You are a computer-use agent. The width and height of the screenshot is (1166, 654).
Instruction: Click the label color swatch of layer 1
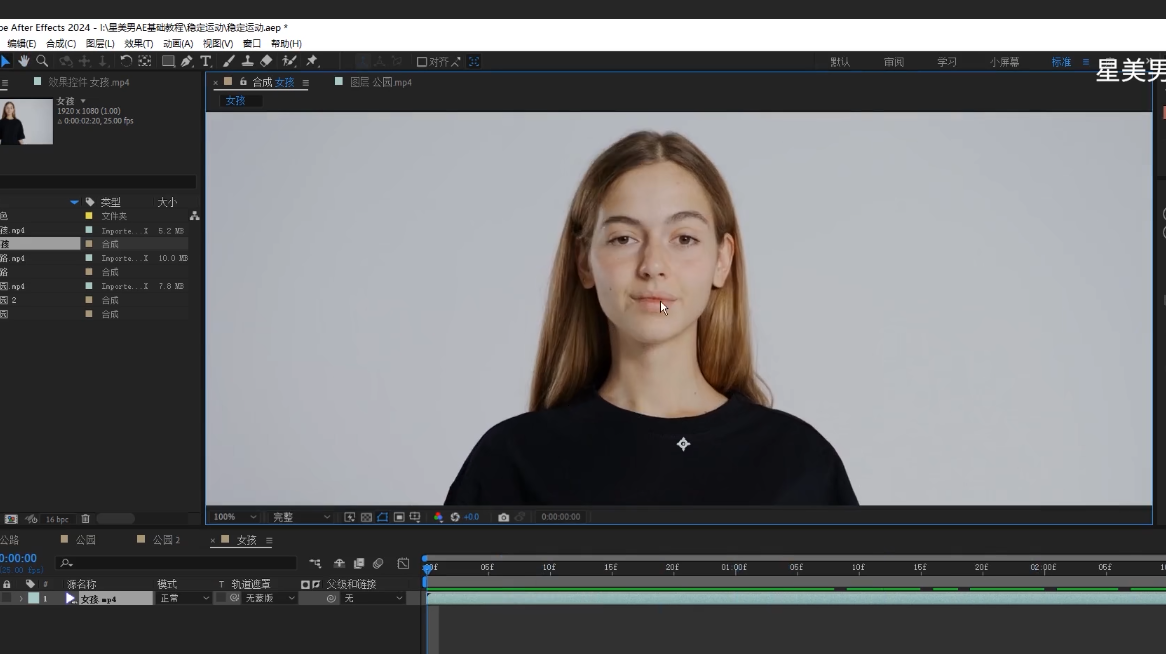(x=33, y=598)
